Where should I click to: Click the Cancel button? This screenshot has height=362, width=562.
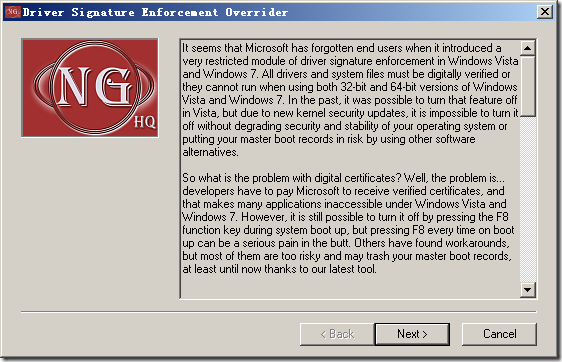coord(499,334)
